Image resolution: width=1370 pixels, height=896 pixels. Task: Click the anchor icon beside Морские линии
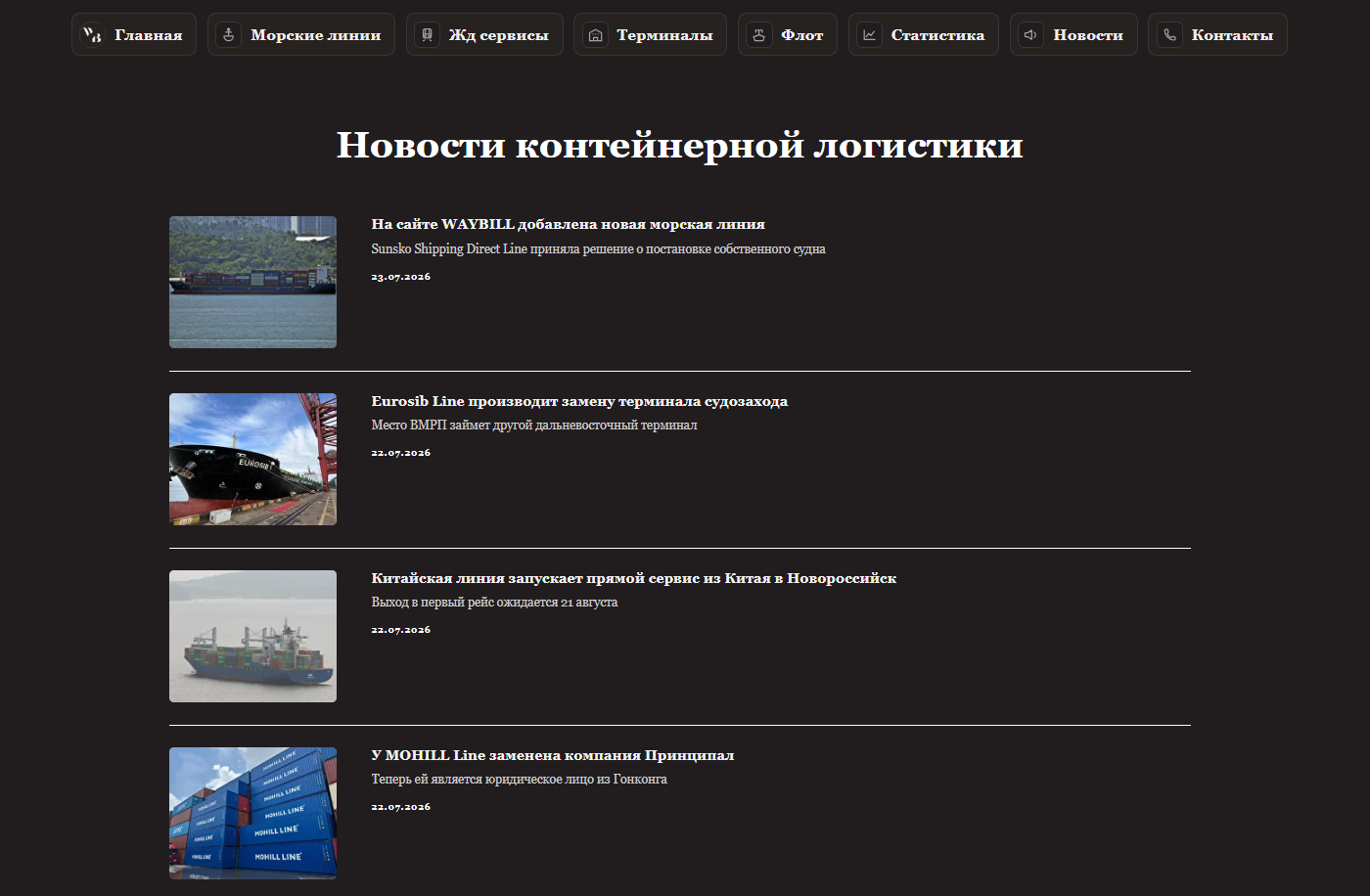pyautogui.click(x=228, y=34)
